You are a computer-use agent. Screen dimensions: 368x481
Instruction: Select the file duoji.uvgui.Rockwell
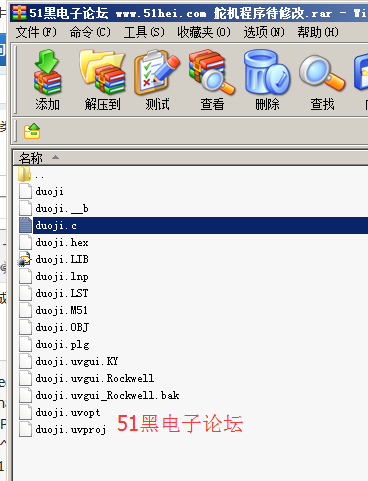click(x=95, y=378)
